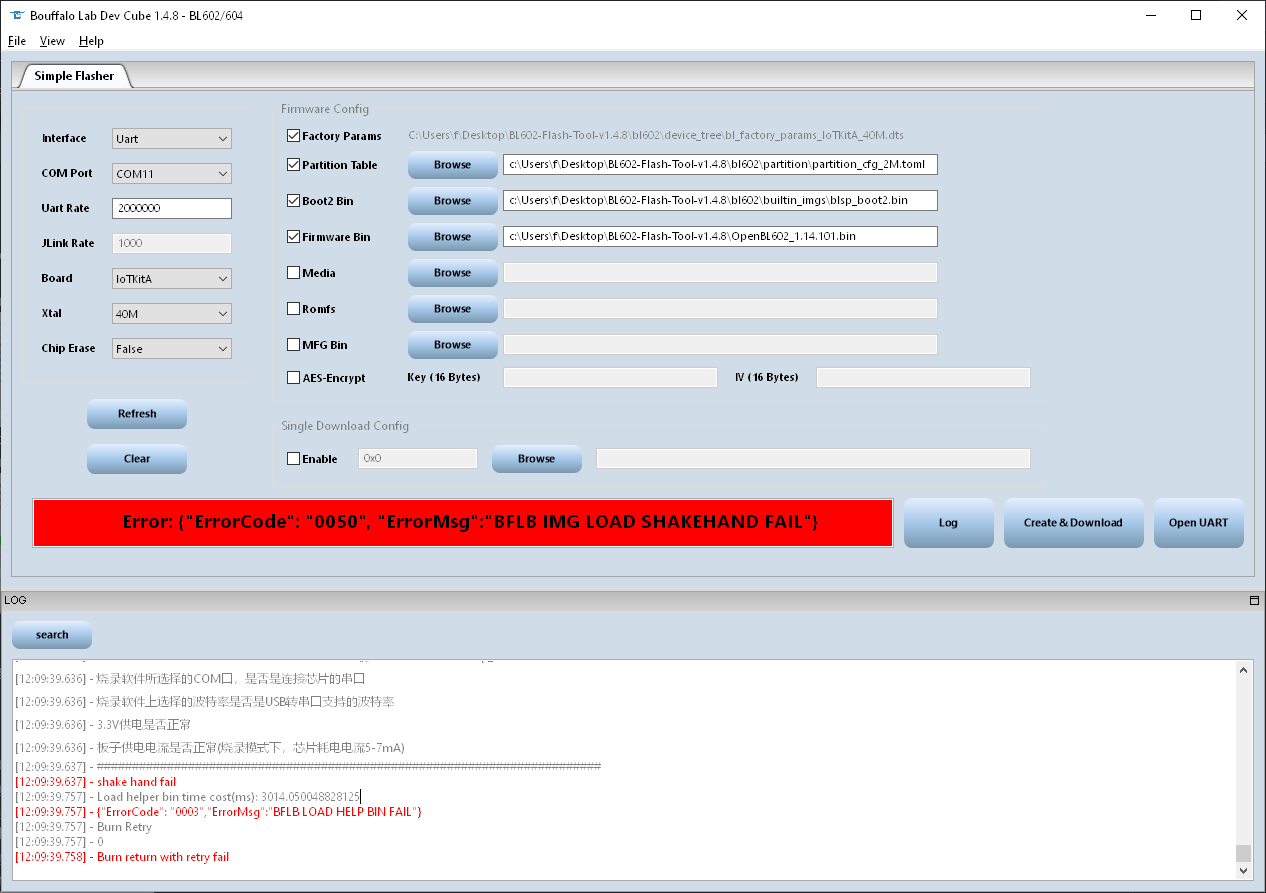Browse for the Romfs file

point(452,309)
